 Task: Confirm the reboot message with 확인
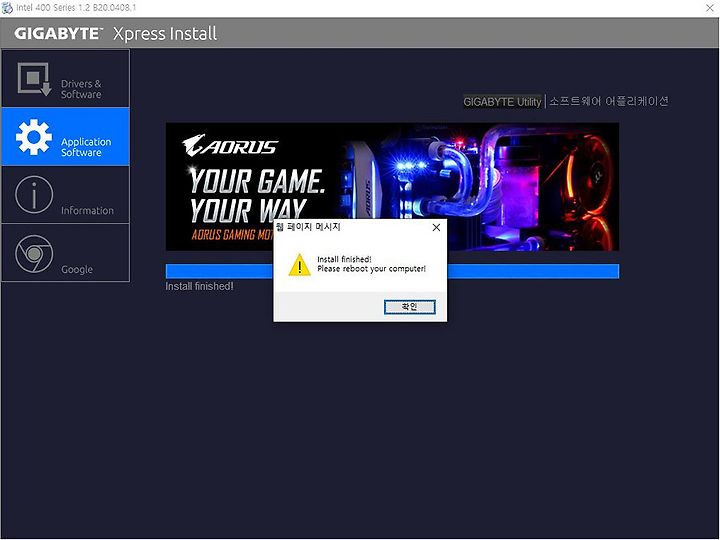[x=410, y=307]
